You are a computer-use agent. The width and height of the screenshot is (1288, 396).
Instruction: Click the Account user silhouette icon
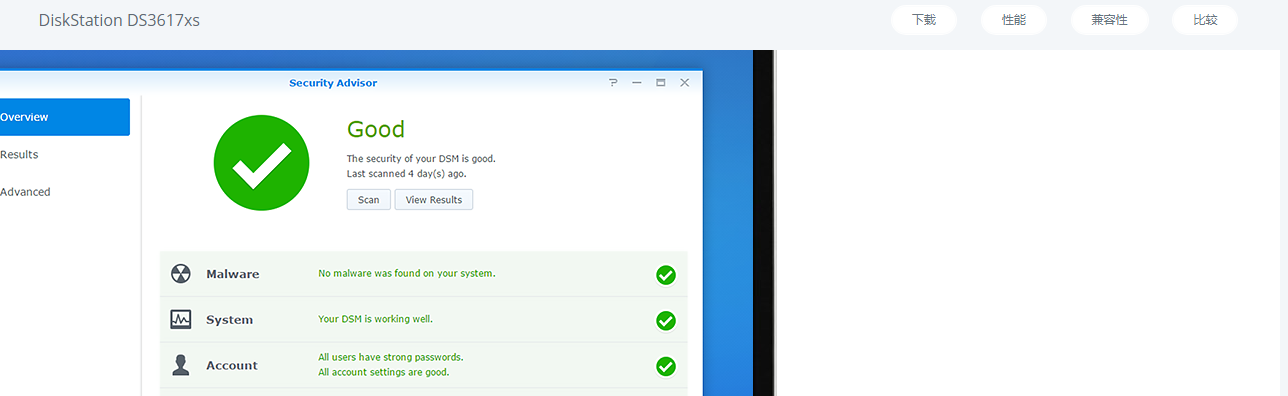coord(181,366)
